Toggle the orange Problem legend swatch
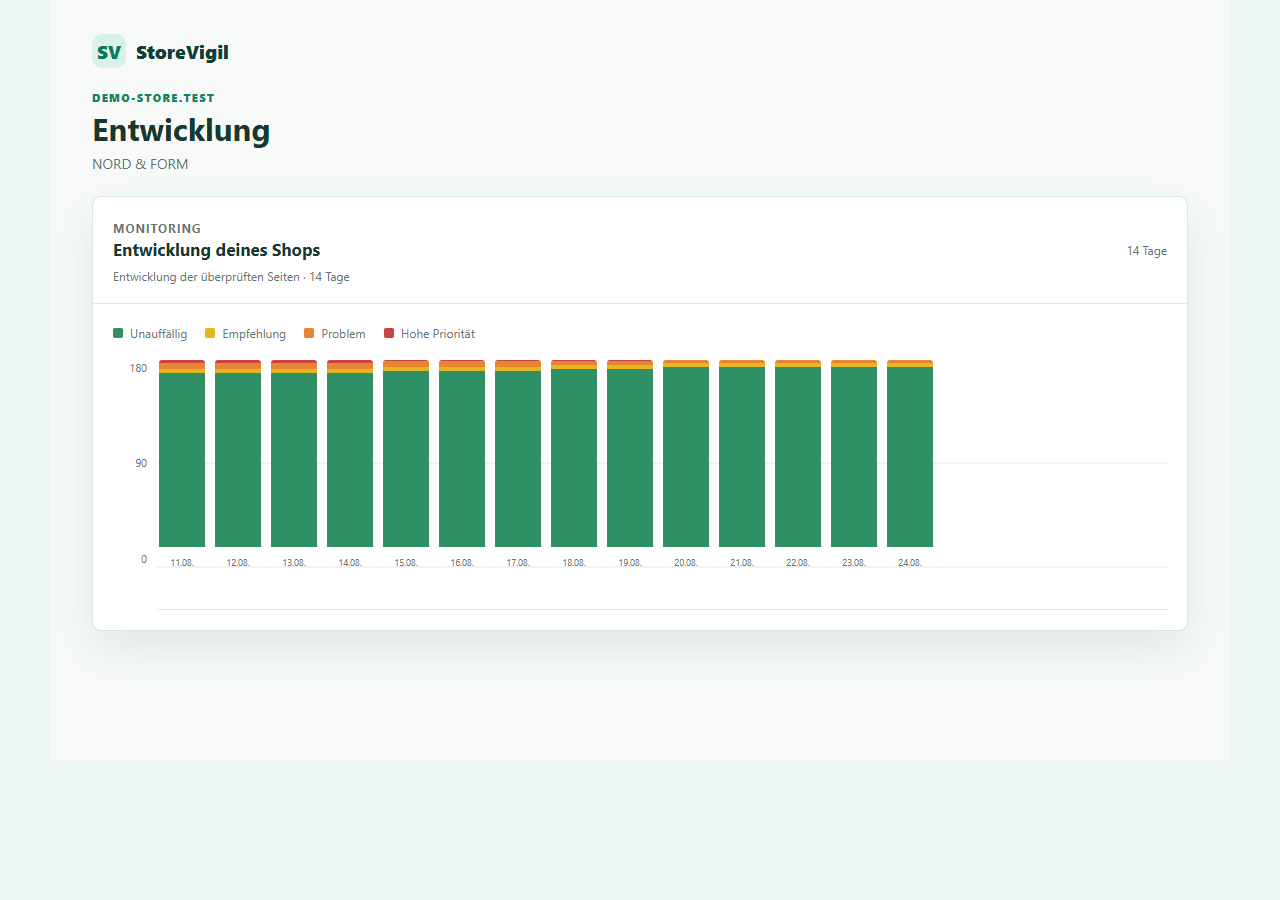The width and height of the screenshot is (1280, 900). 309,333
